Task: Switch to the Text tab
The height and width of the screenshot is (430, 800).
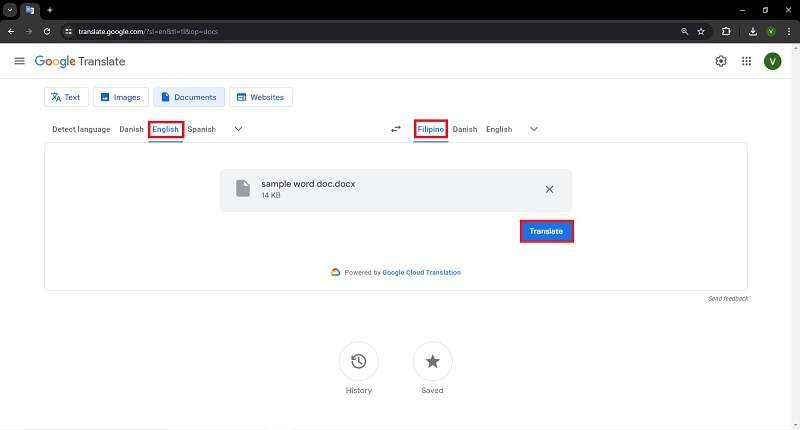Action: [x=66, y=97]
